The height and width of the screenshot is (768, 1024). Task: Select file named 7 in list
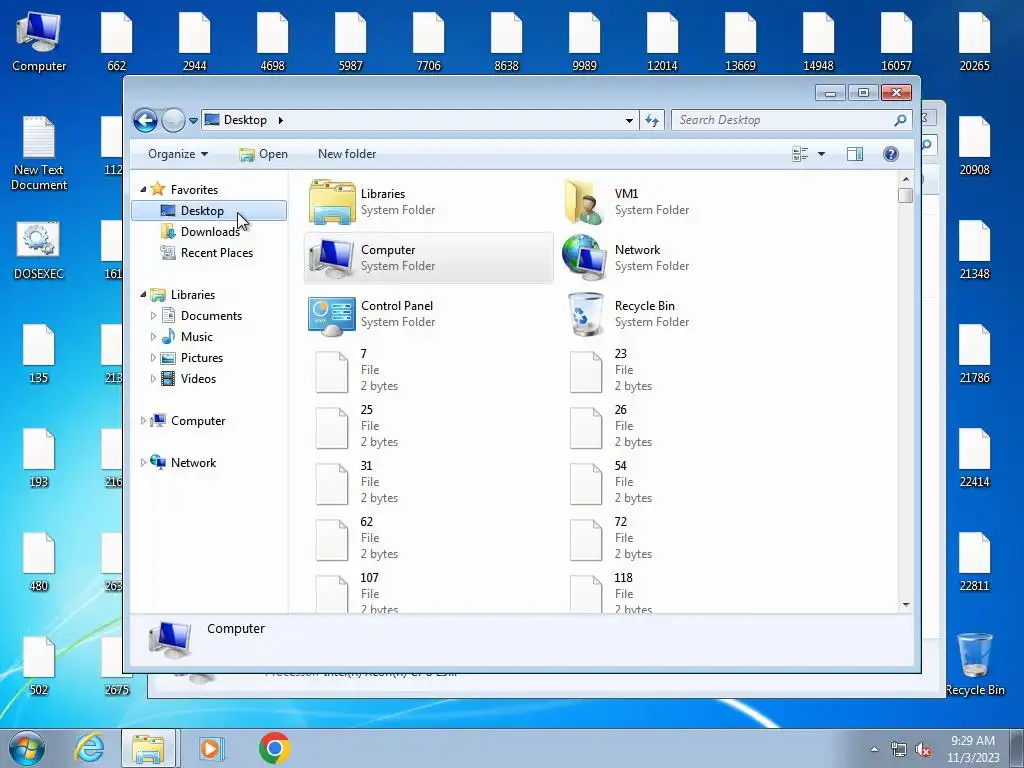356,370
